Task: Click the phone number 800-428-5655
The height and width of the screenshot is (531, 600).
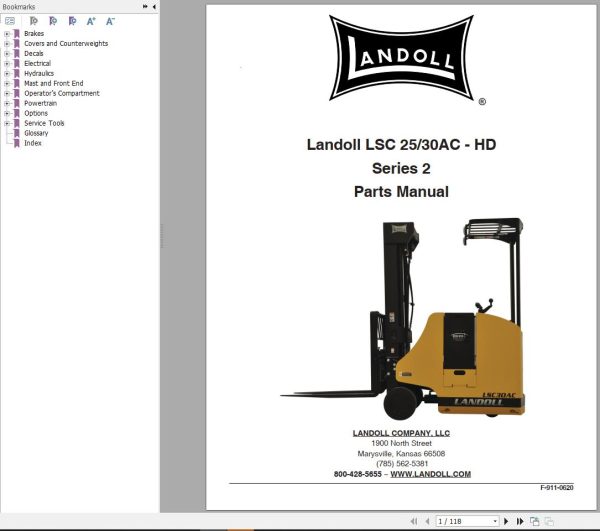Action: pos(358,474)
